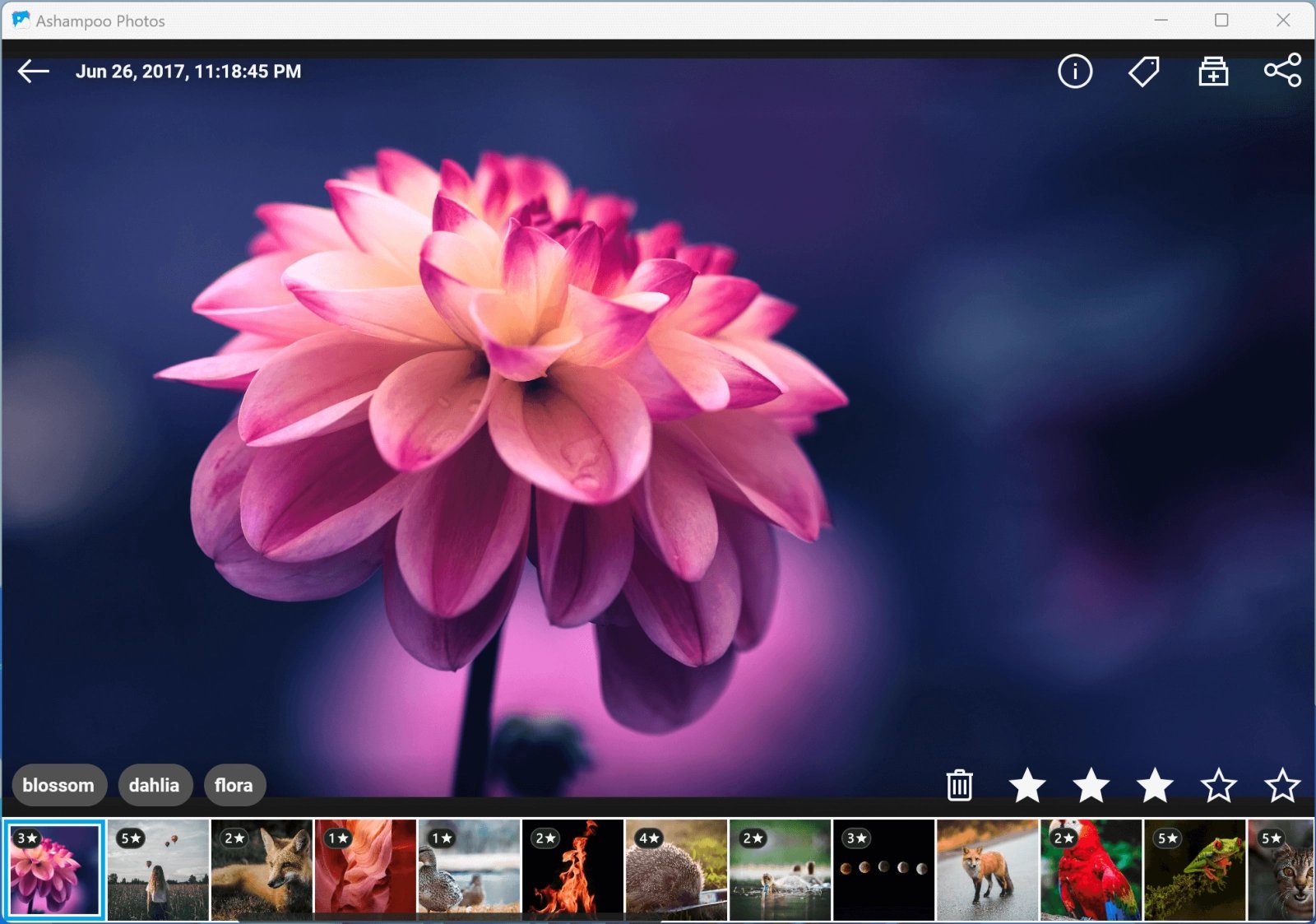This screenshot has height=924, width=1316.
Task: Open the moon phases thumbnail
Action: [883, 870]
